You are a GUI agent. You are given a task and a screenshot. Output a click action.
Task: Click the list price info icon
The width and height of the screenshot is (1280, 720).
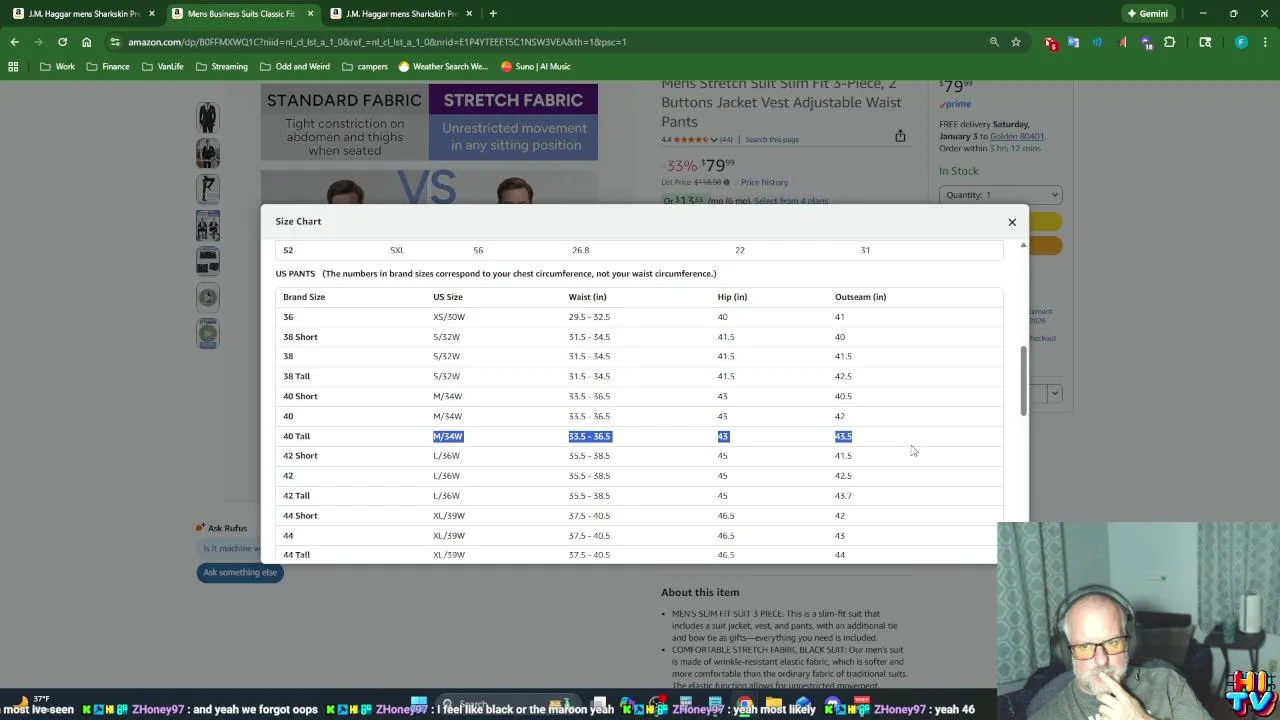pos(726,182)
